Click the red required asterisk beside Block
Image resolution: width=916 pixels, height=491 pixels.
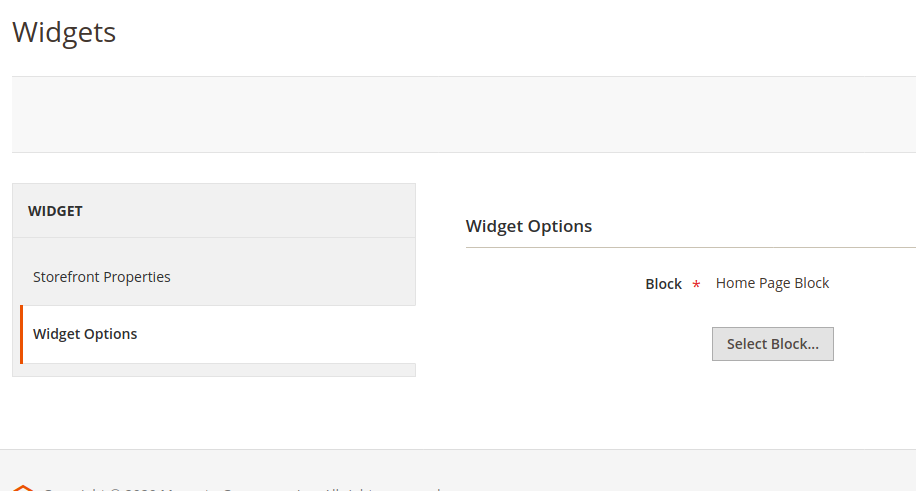tap(696, 285)
